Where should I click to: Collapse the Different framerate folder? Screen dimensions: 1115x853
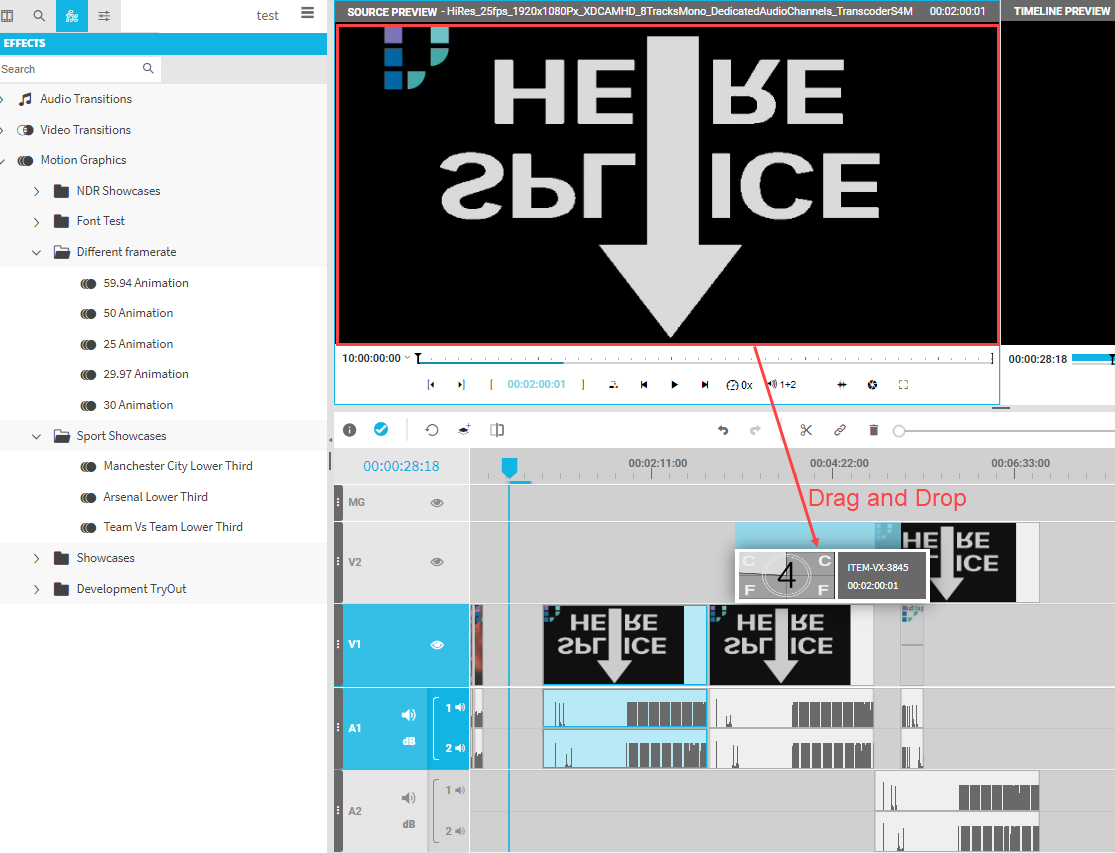coord(37,252)
